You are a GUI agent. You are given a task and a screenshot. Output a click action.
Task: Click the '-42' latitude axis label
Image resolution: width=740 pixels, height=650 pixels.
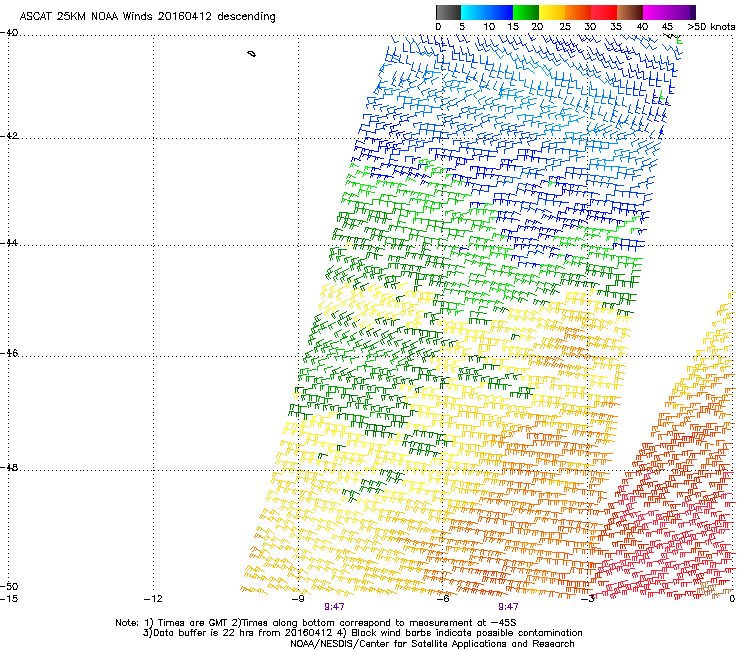pos(9,136)
